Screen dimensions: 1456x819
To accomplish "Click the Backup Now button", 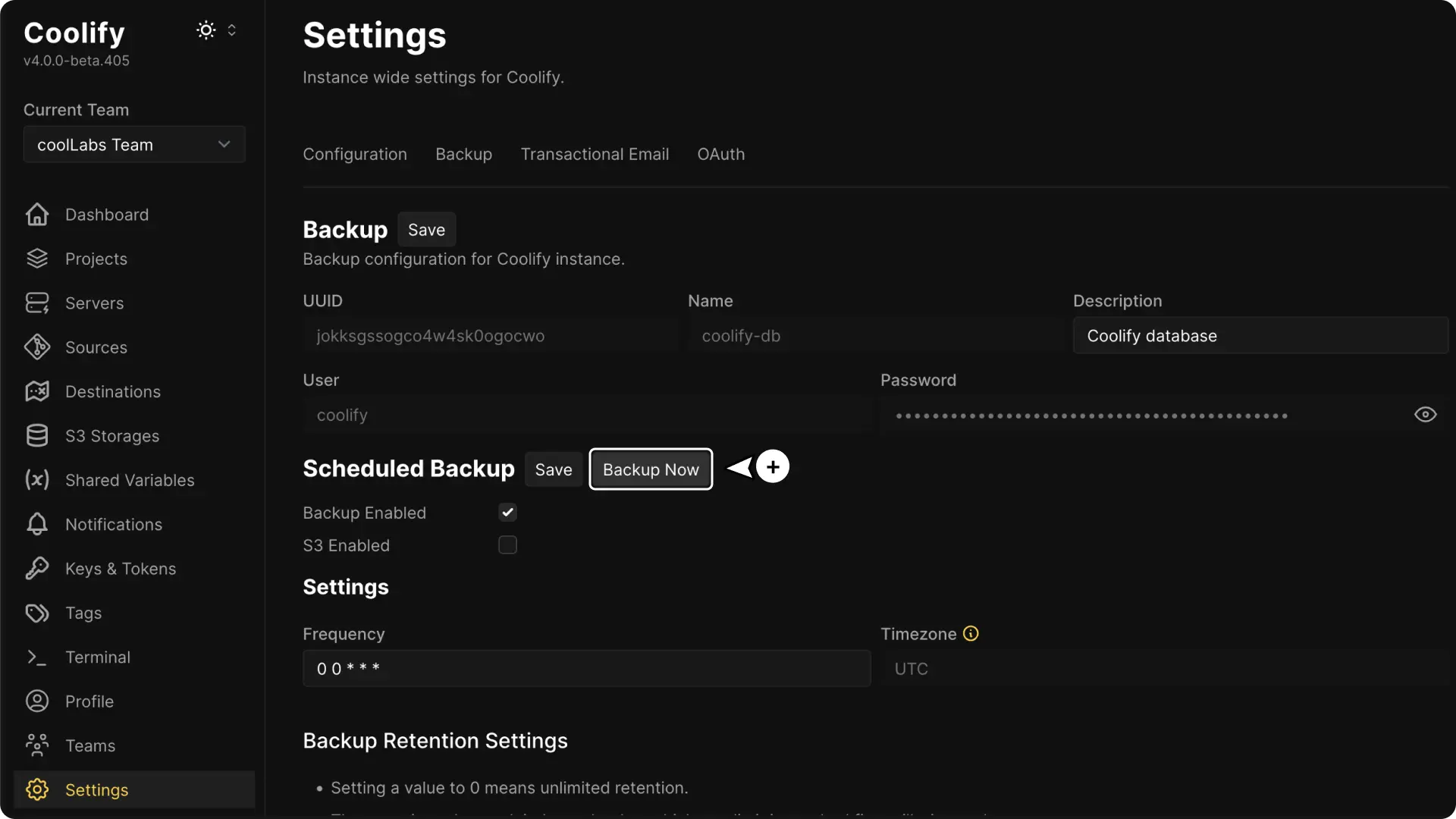I will coord(651,469).
